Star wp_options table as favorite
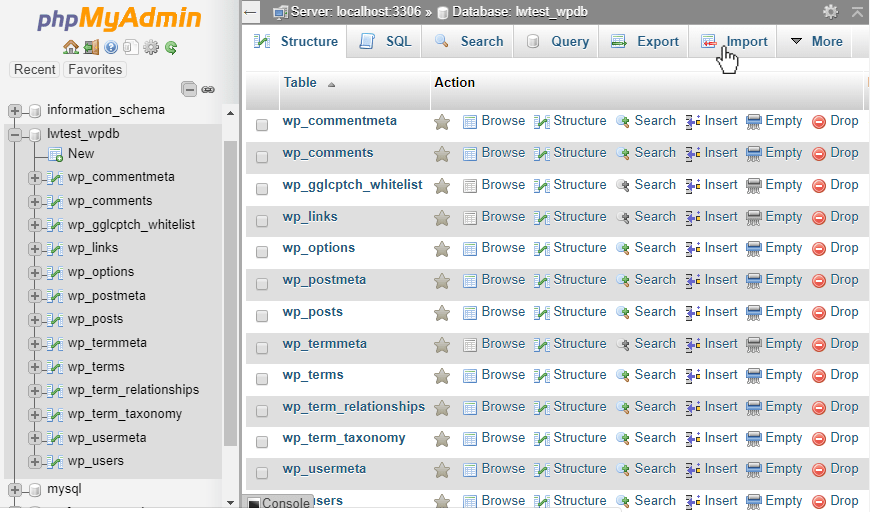Image resolution: width=870 pixels, height=512 pixels. 442,249
